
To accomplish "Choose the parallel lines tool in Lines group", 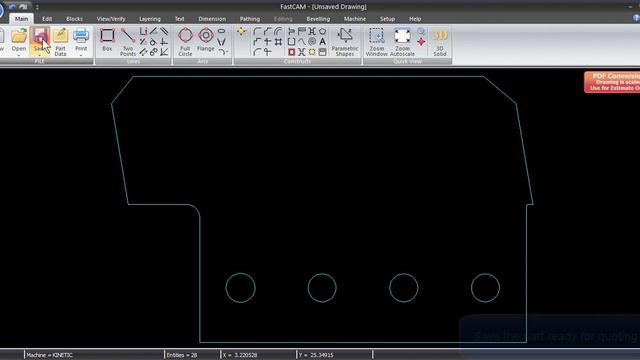I will tap(164, 31).
